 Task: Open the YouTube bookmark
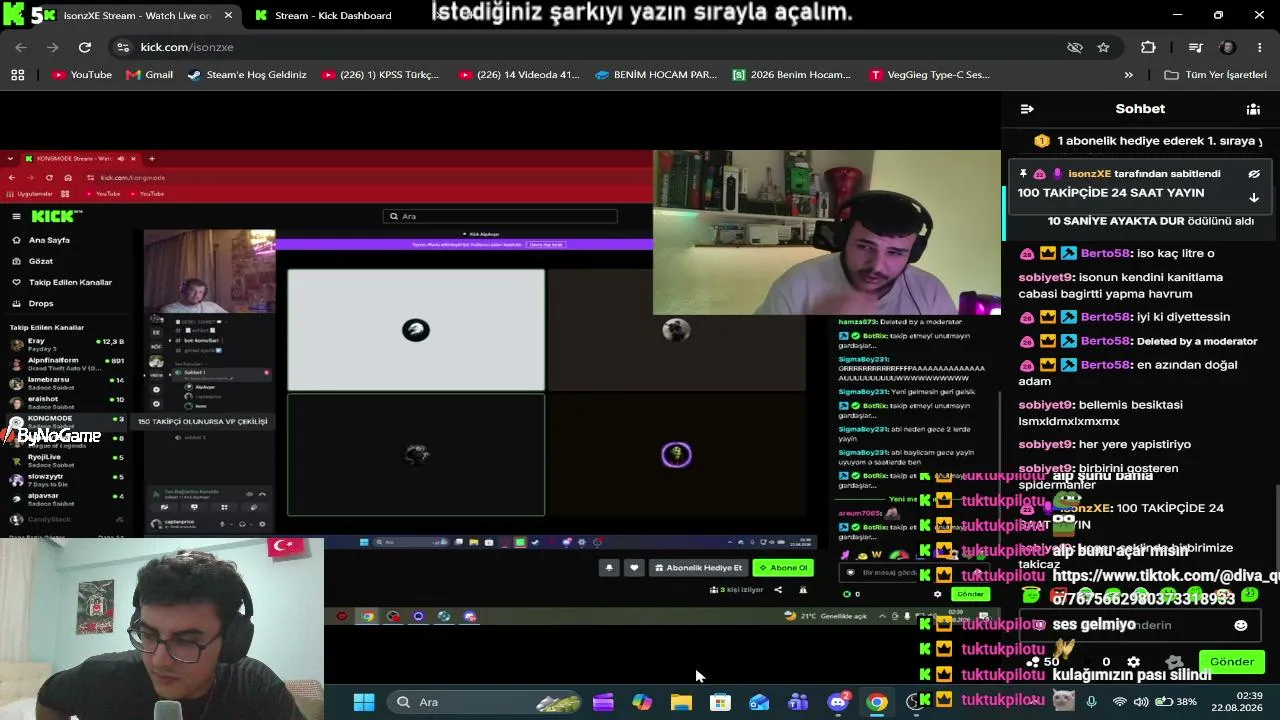coord(81,75)
